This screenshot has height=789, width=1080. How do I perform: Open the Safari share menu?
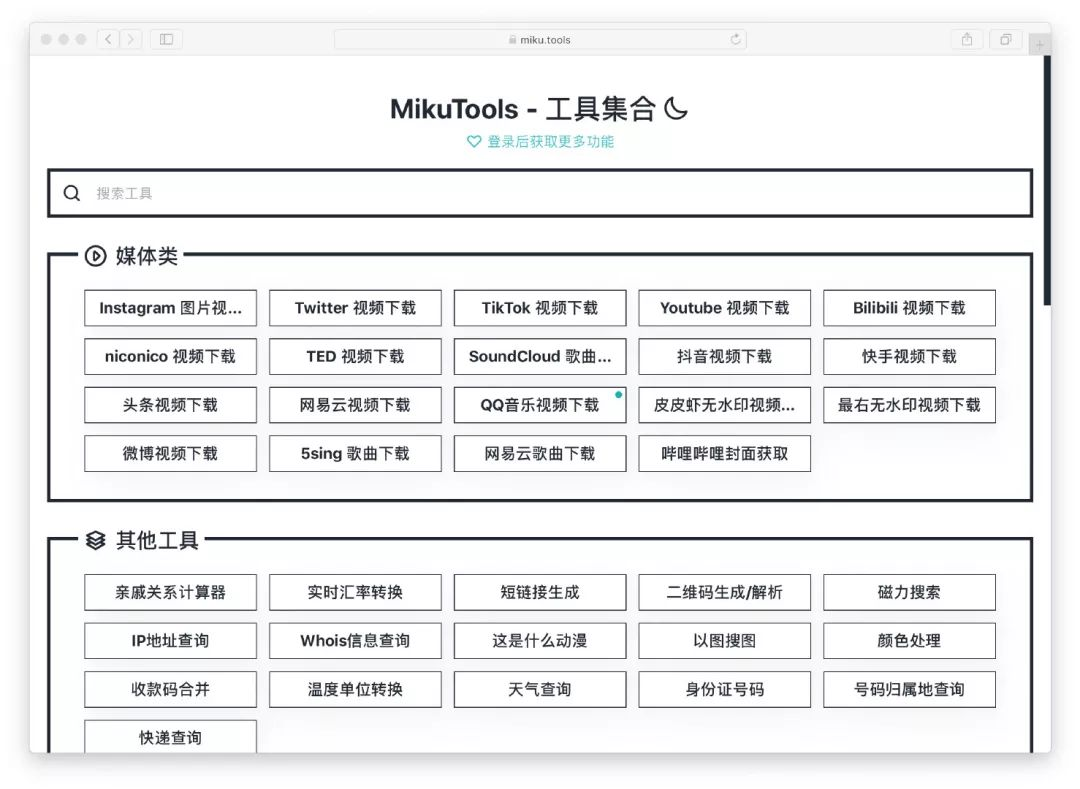click(x=967, y=39)
